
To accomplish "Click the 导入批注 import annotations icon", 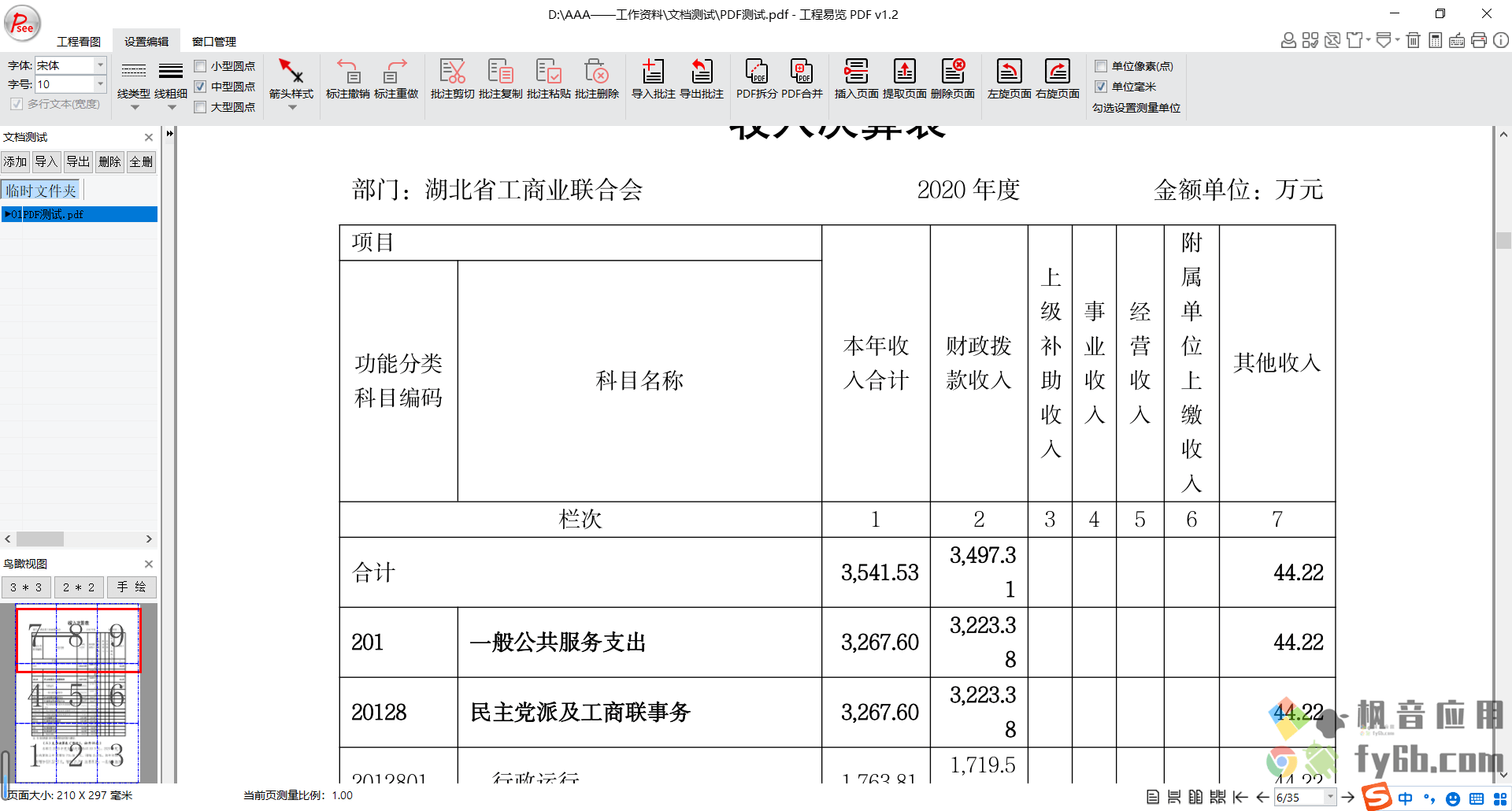I will 653,72.
